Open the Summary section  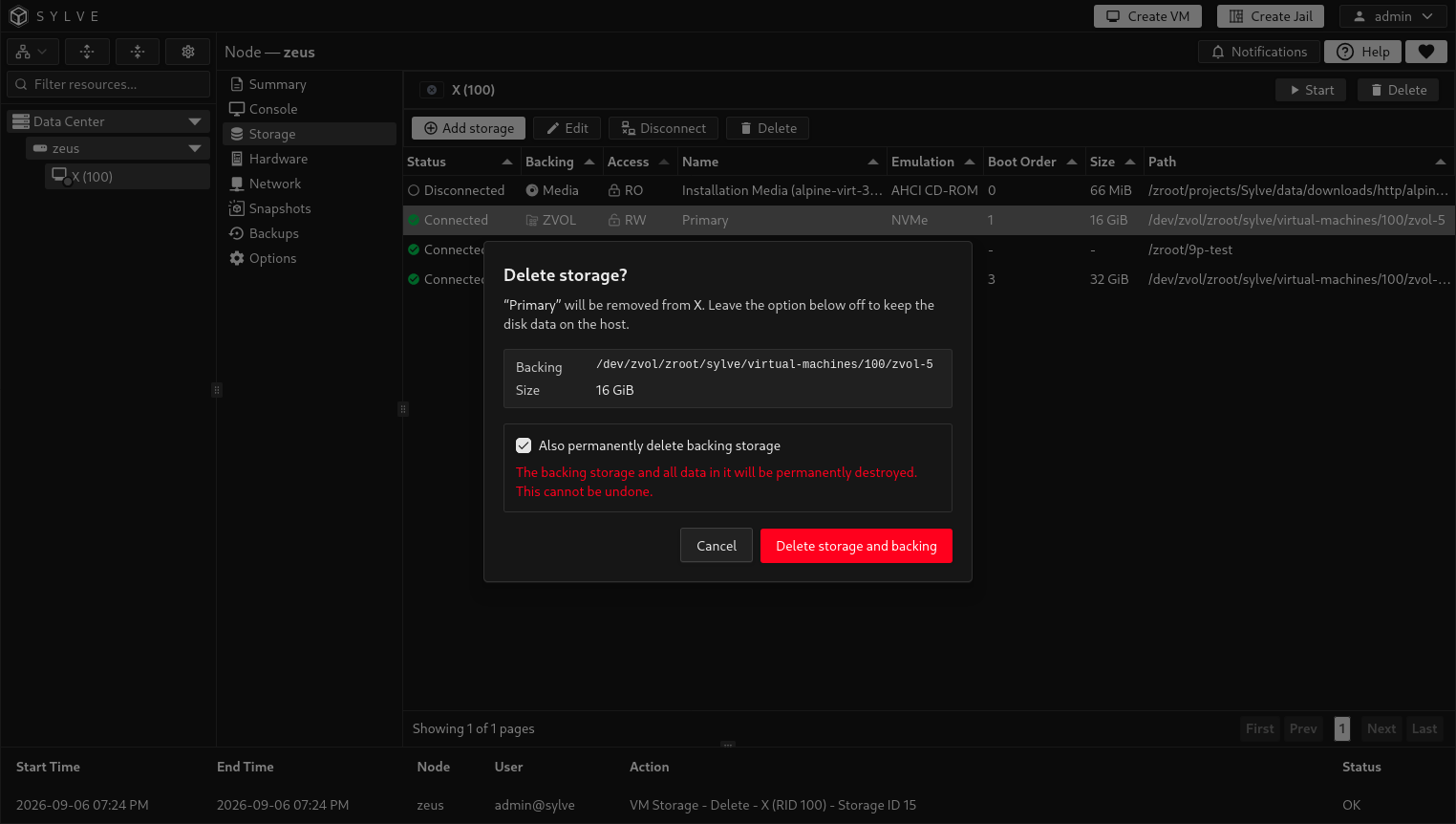coord(310,84)
